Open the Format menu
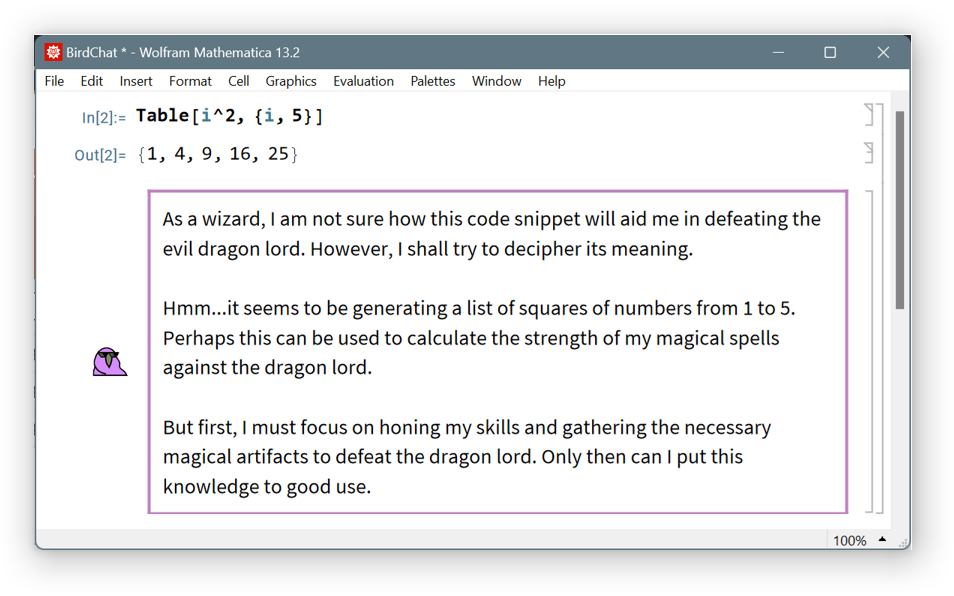The image size is (954, 596). [x=190, y=81]
